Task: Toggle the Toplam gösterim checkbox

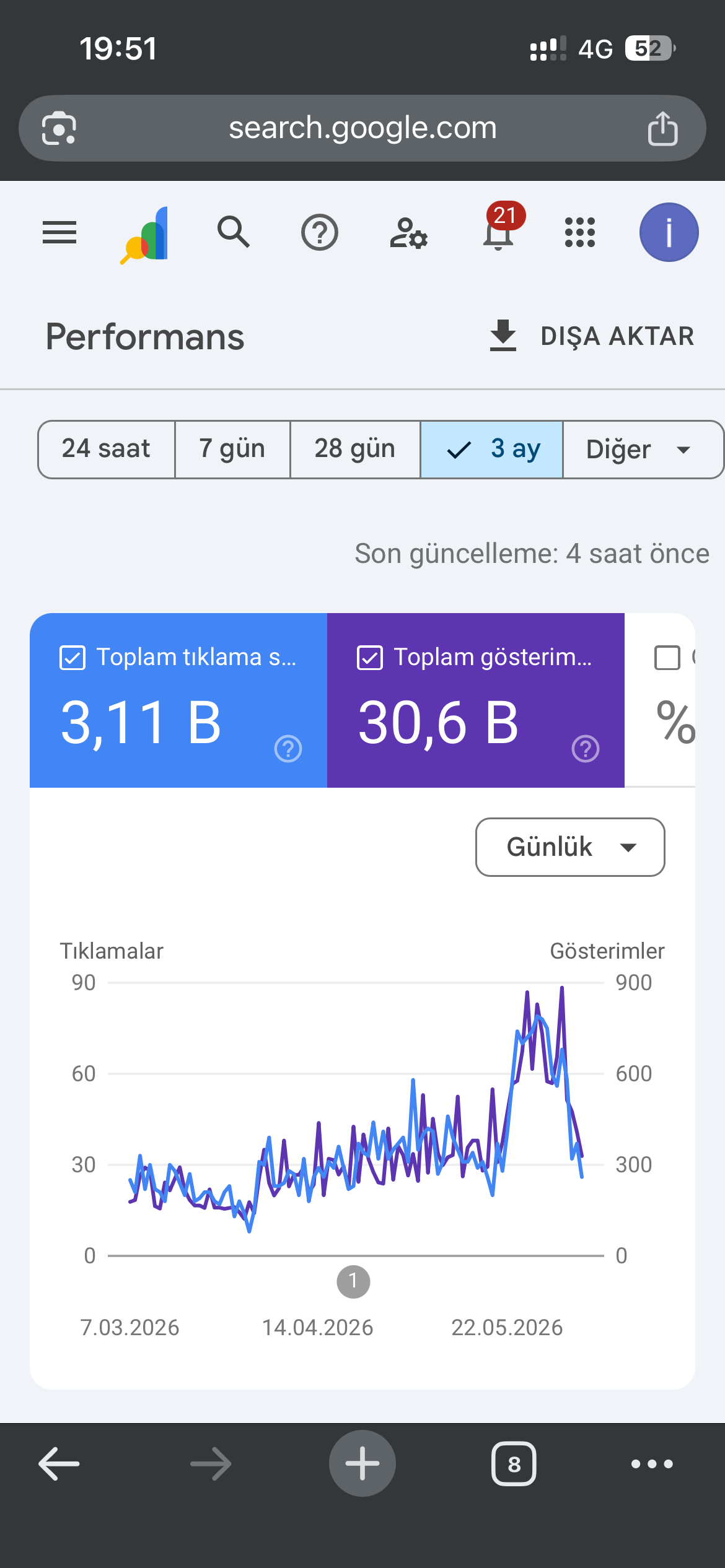Action: [370, 658]
